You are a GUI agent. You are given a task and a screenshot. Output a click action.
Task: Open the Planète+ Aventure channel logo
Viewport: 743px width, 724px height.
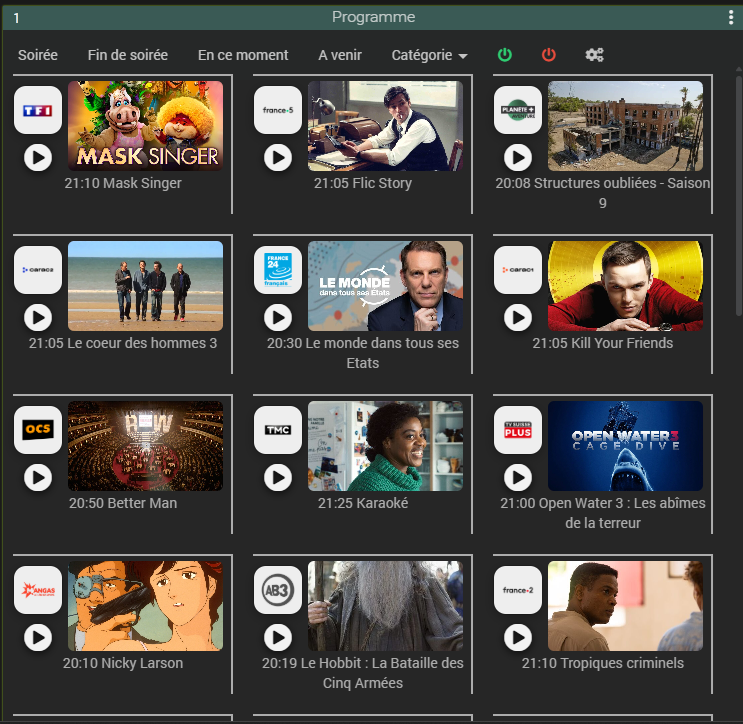pos(518,110)
